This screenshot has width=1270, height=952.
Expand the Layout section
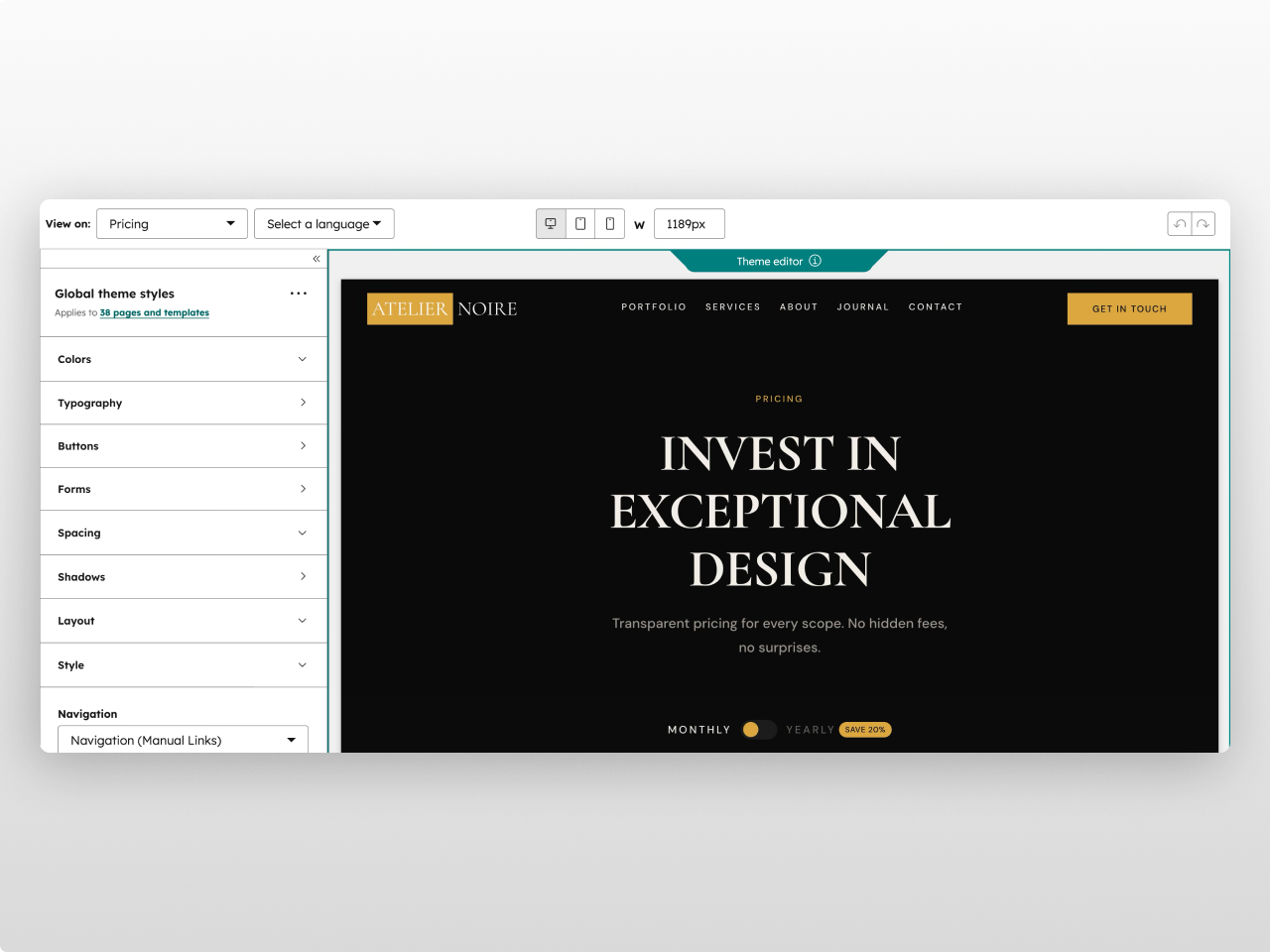click(x=184, y=621)
